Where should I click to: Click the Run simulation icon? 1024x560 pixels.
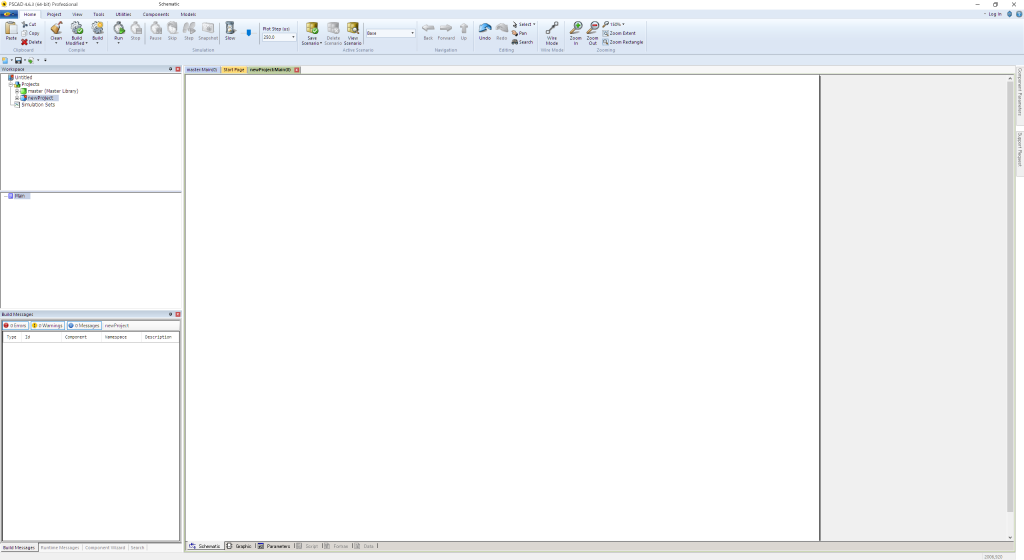[118, 29]
